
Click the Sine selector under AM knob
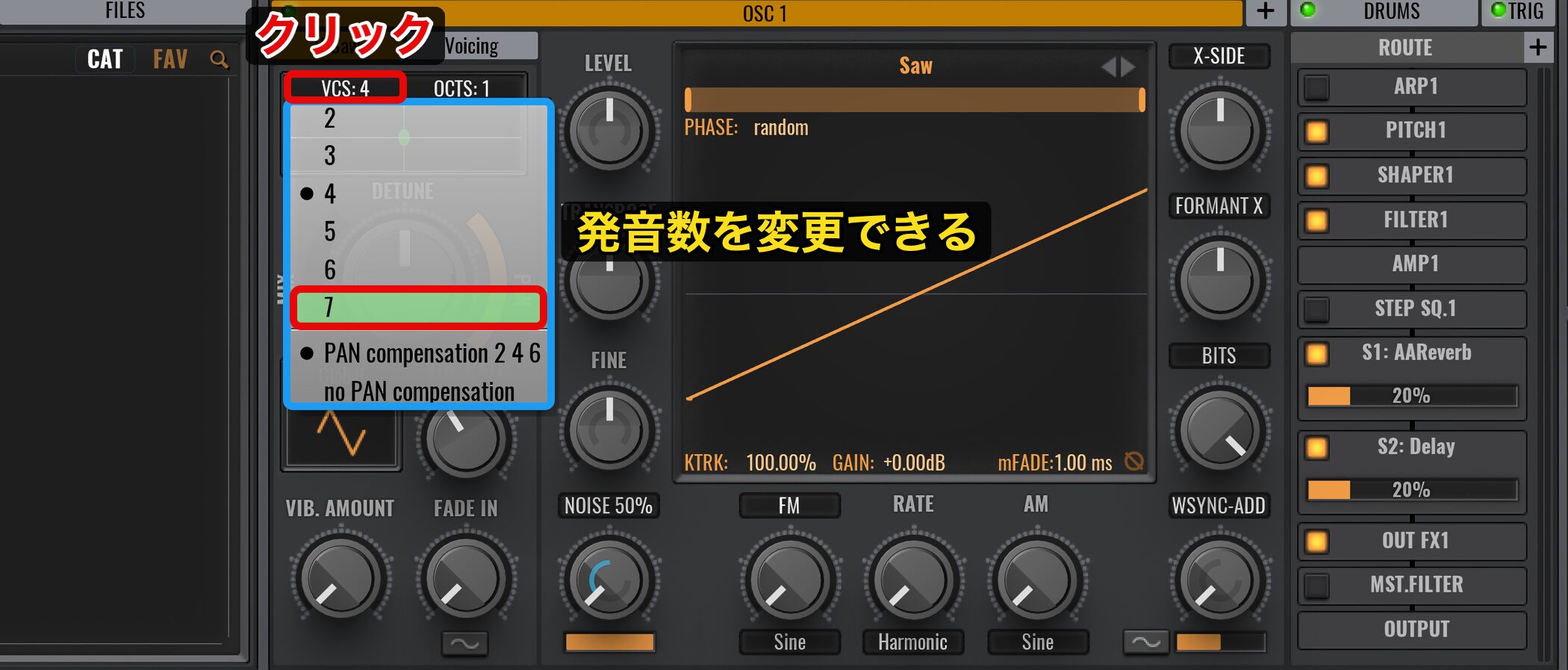tap(1038, 642)
